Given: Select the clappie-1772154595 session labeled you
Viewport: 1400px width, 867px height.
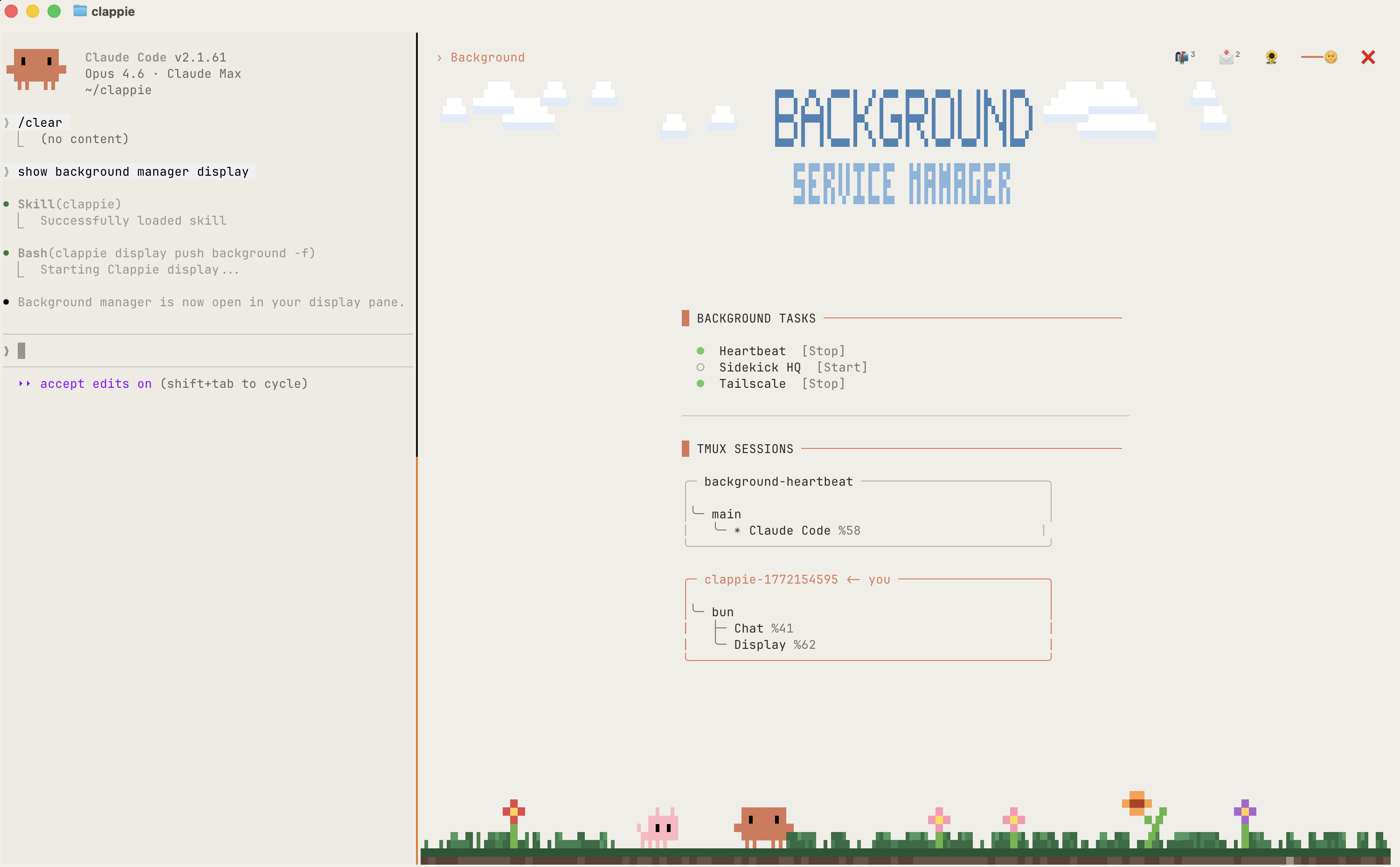Looking at the screenshot, I should 771,579.
